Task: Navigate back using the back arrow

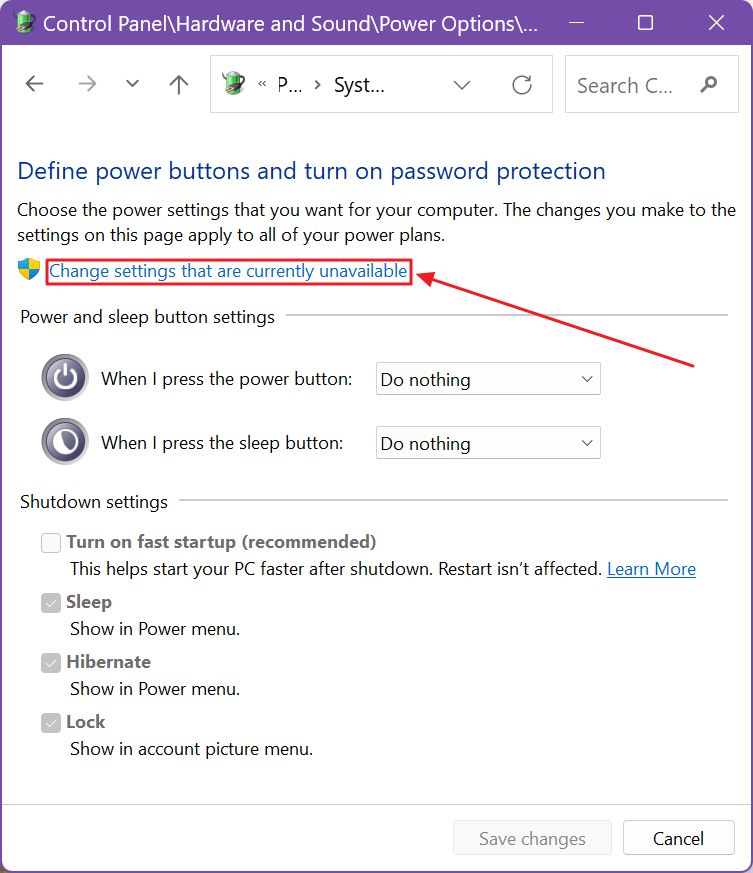Action: pos(34,84)
